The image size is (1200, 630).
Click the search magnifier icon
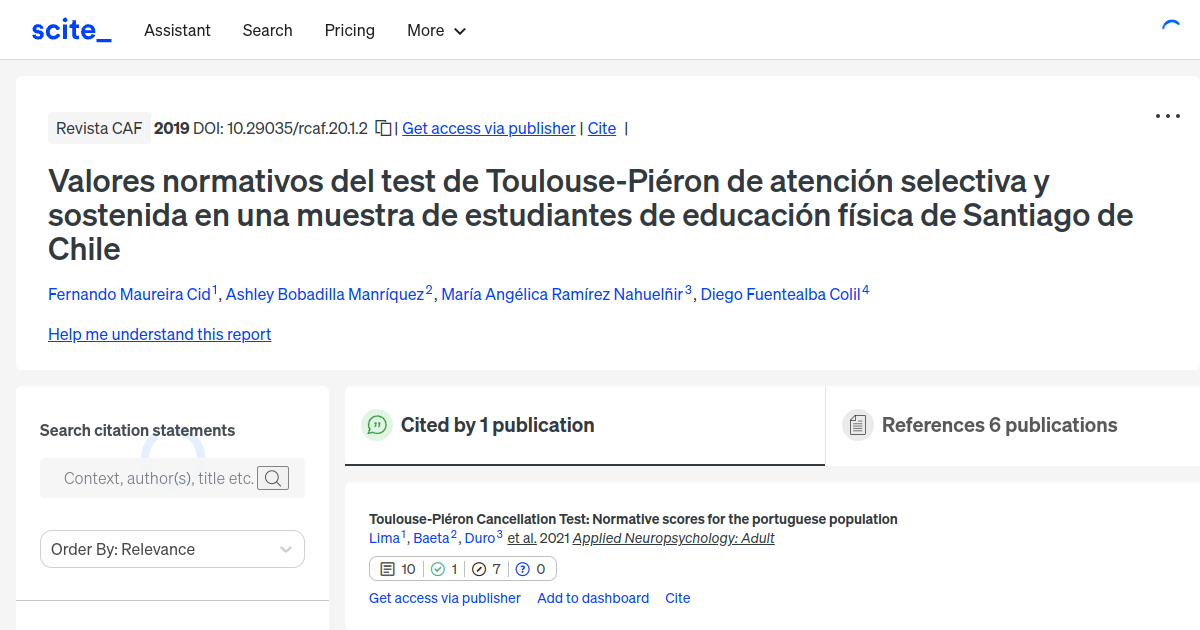point(273,478)
